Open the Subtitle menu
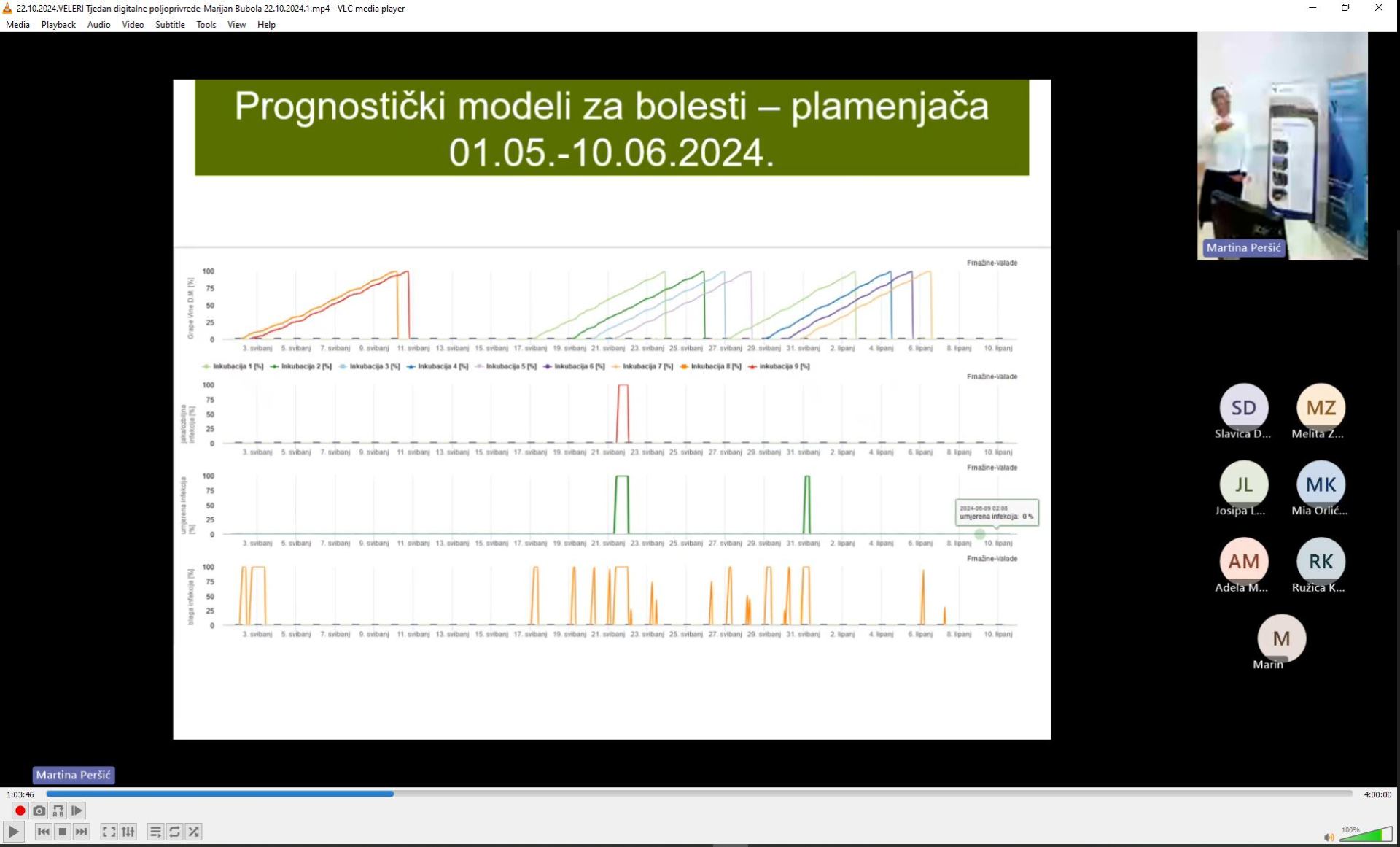 point(170,25)
